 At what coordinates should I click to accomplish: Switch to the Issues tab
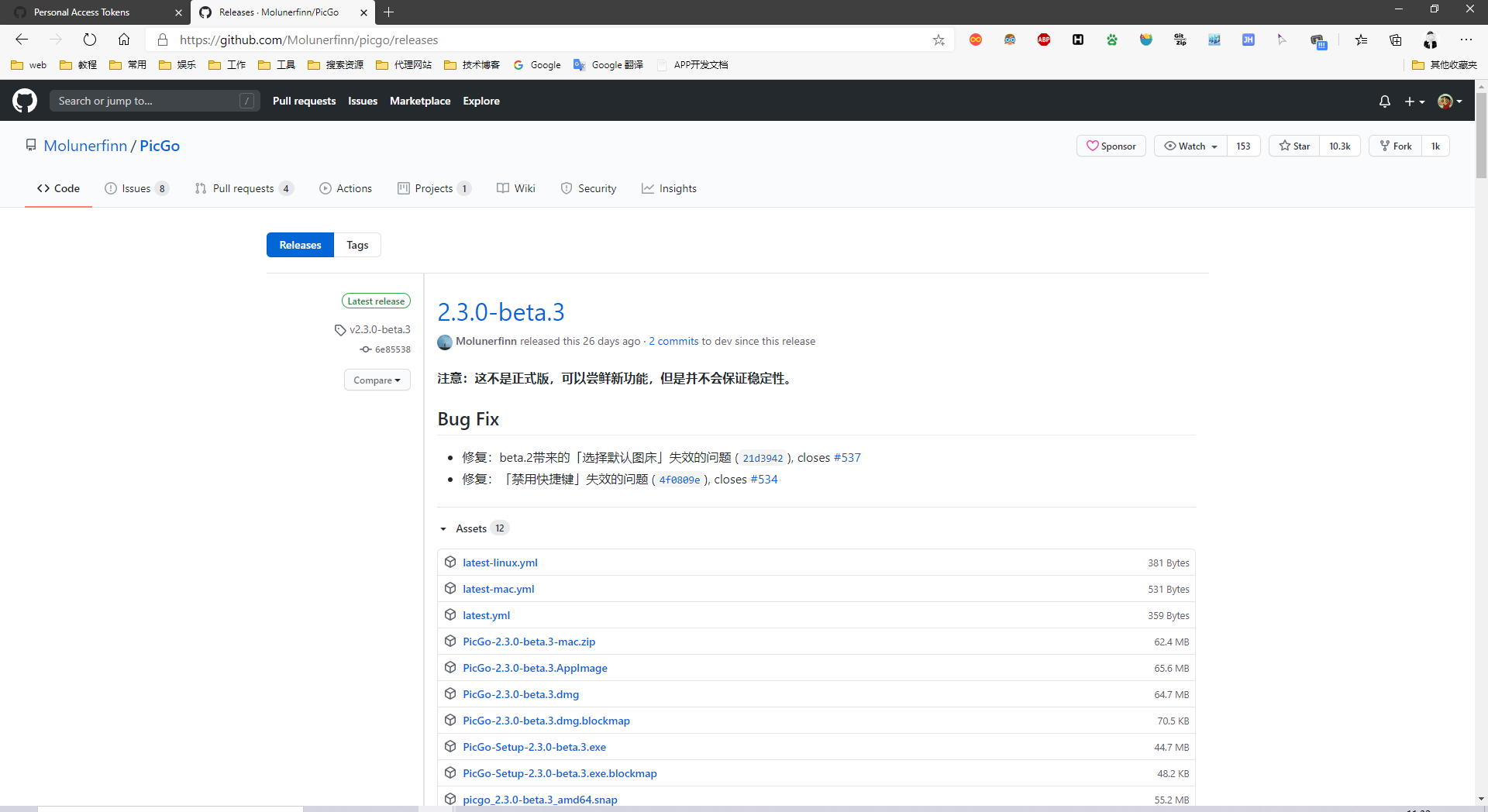pyautogui.click(x=136, y=188)
